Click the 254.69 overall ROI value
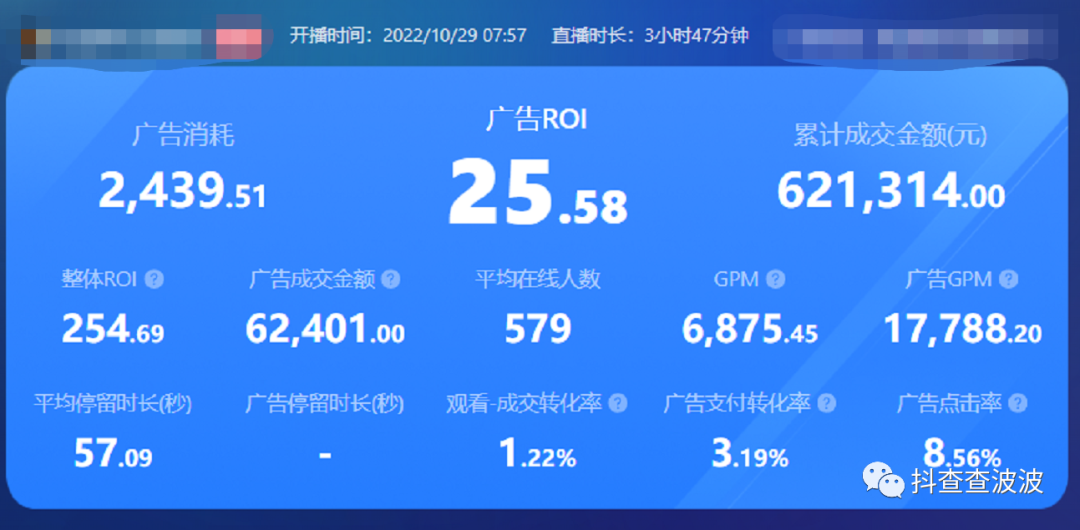 [113, 329]
